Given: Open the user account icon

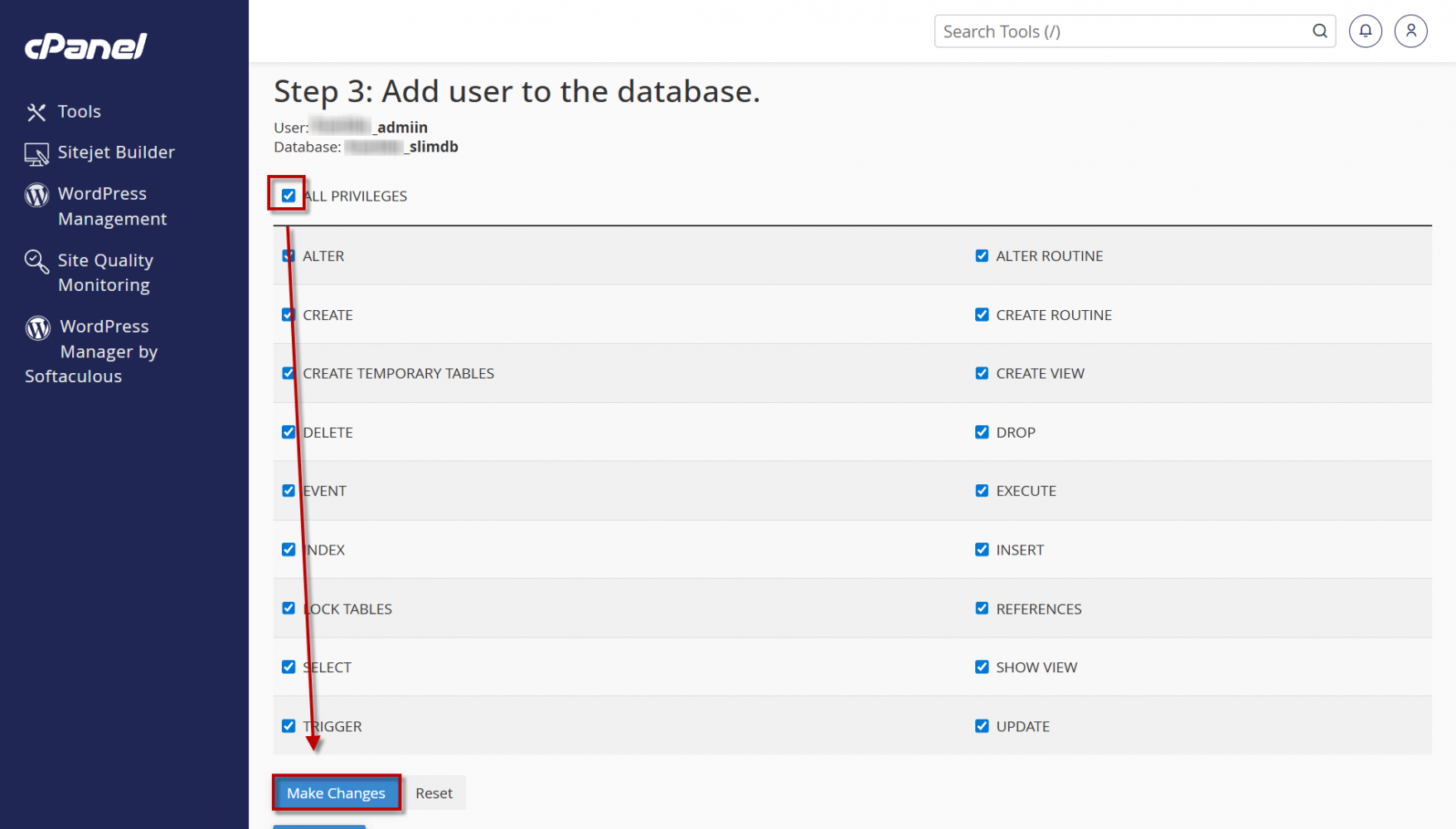Looking at the screenshot, I should click(1410, 32).
